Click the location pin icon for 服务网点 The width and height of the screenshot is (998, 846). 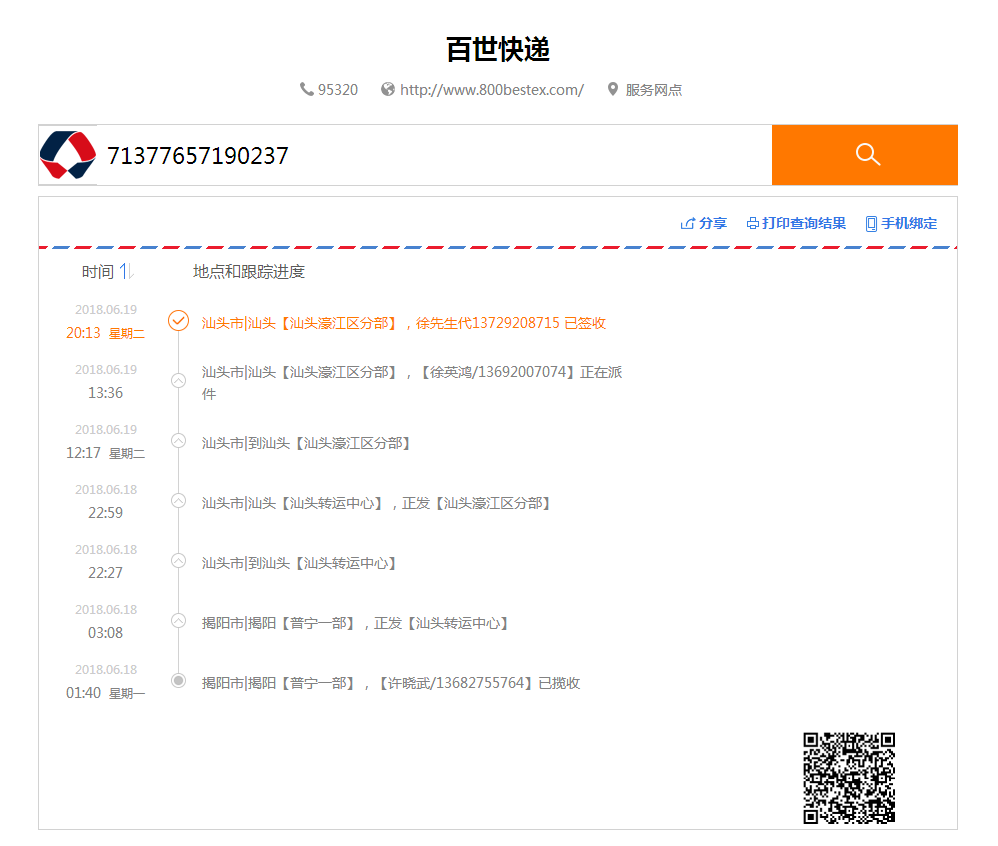click(x=613, y=90)
